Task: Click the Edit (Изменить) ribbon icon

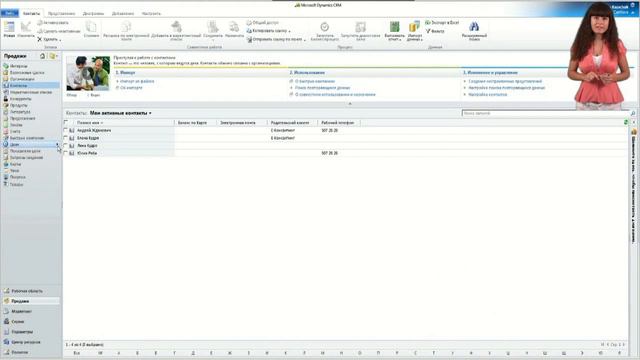Action: (26, 27)
